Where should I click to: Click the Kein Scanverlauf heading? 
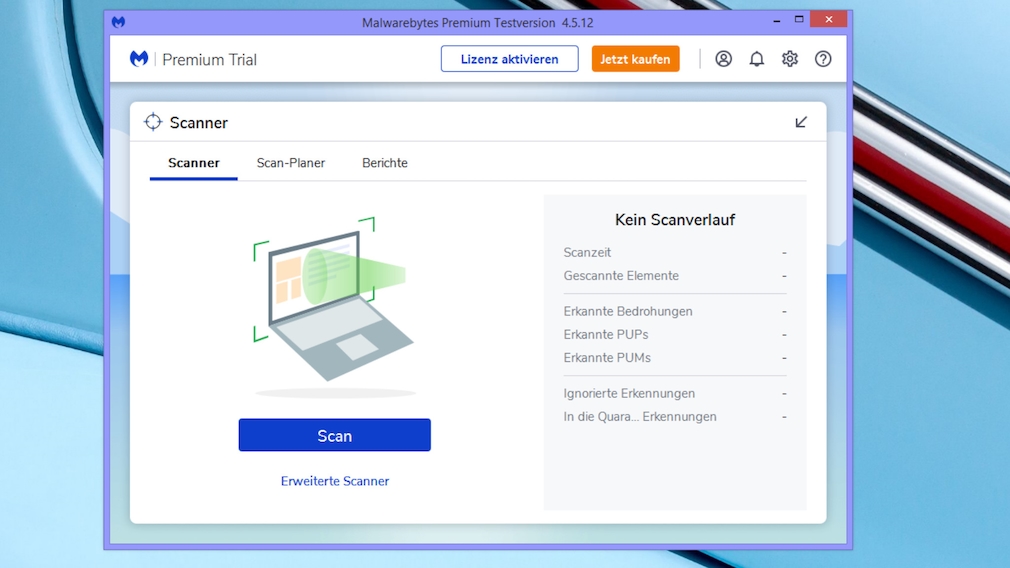(674, 220)
